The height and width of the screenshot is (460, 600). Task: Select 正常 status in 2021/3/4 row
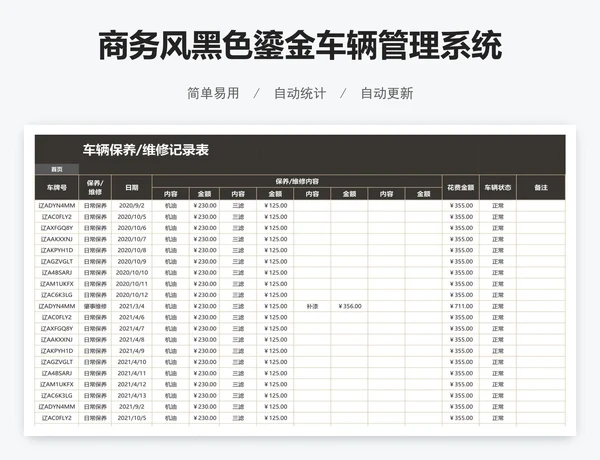tap(497, 306)
